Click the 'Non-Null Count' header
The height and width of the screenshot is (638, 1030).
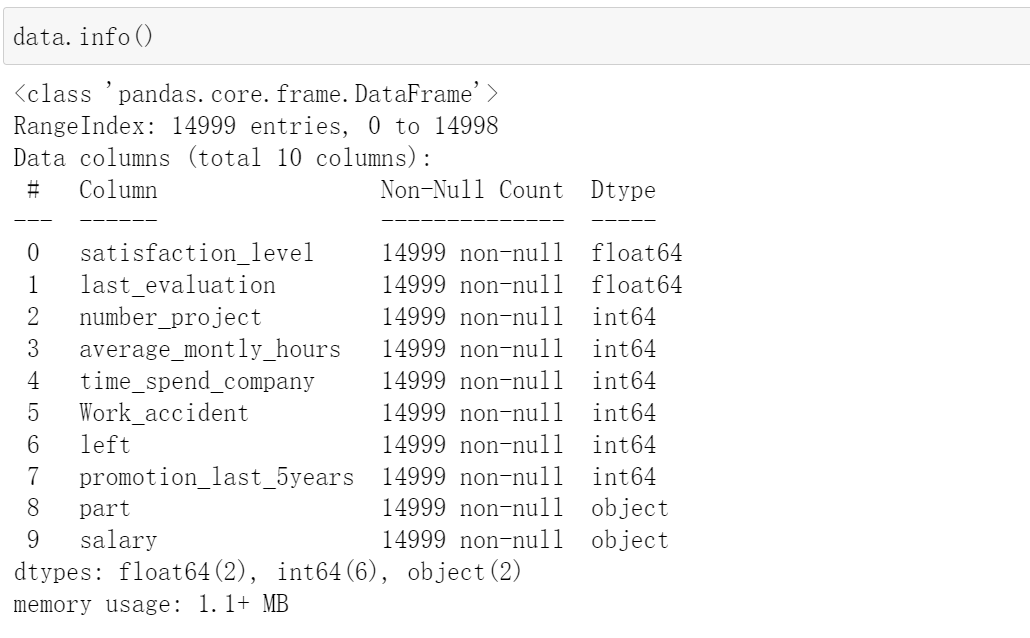click(x=472, y=190)
